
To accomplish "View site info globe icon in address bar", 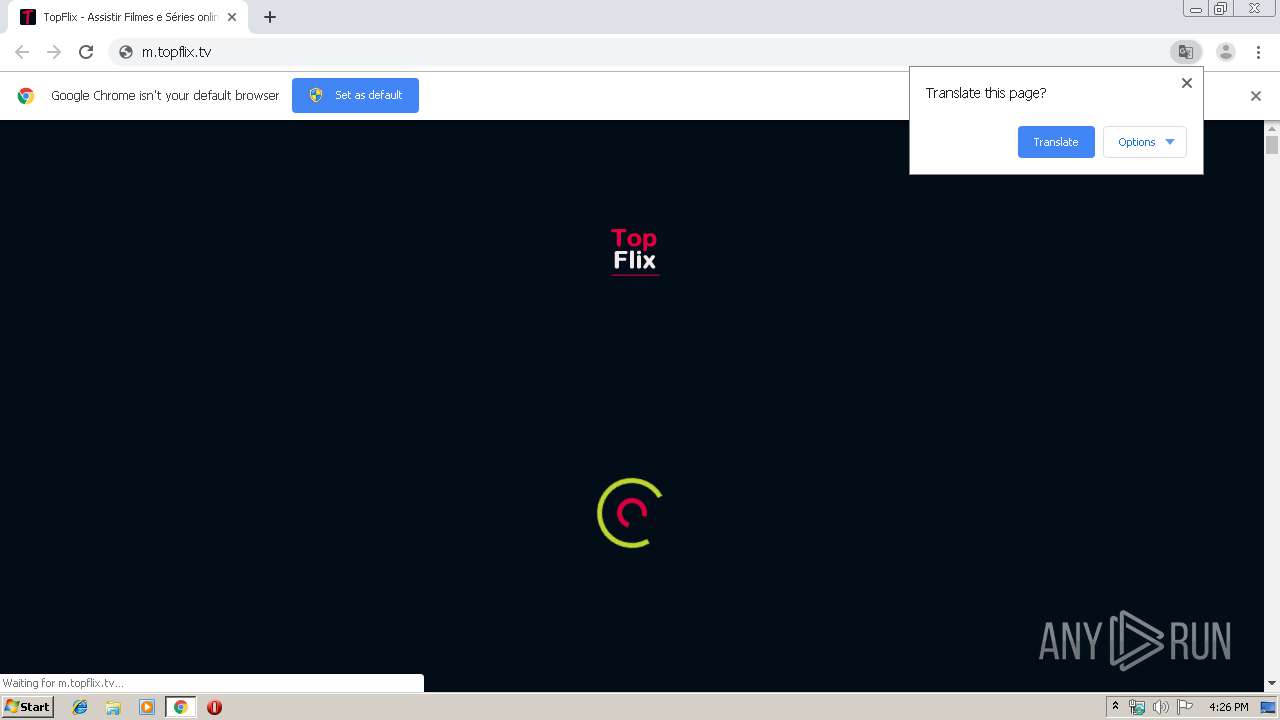I will (126, 52).
